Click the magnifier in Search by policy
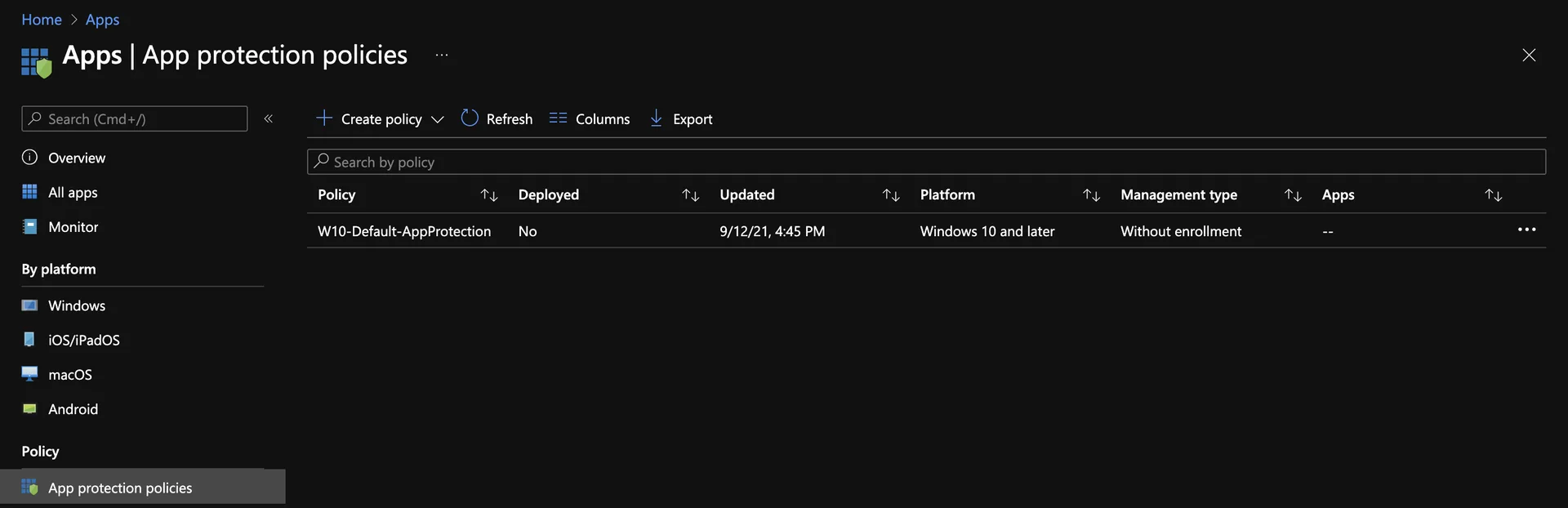Screen dimensions: 1568x508 (322, 161)
